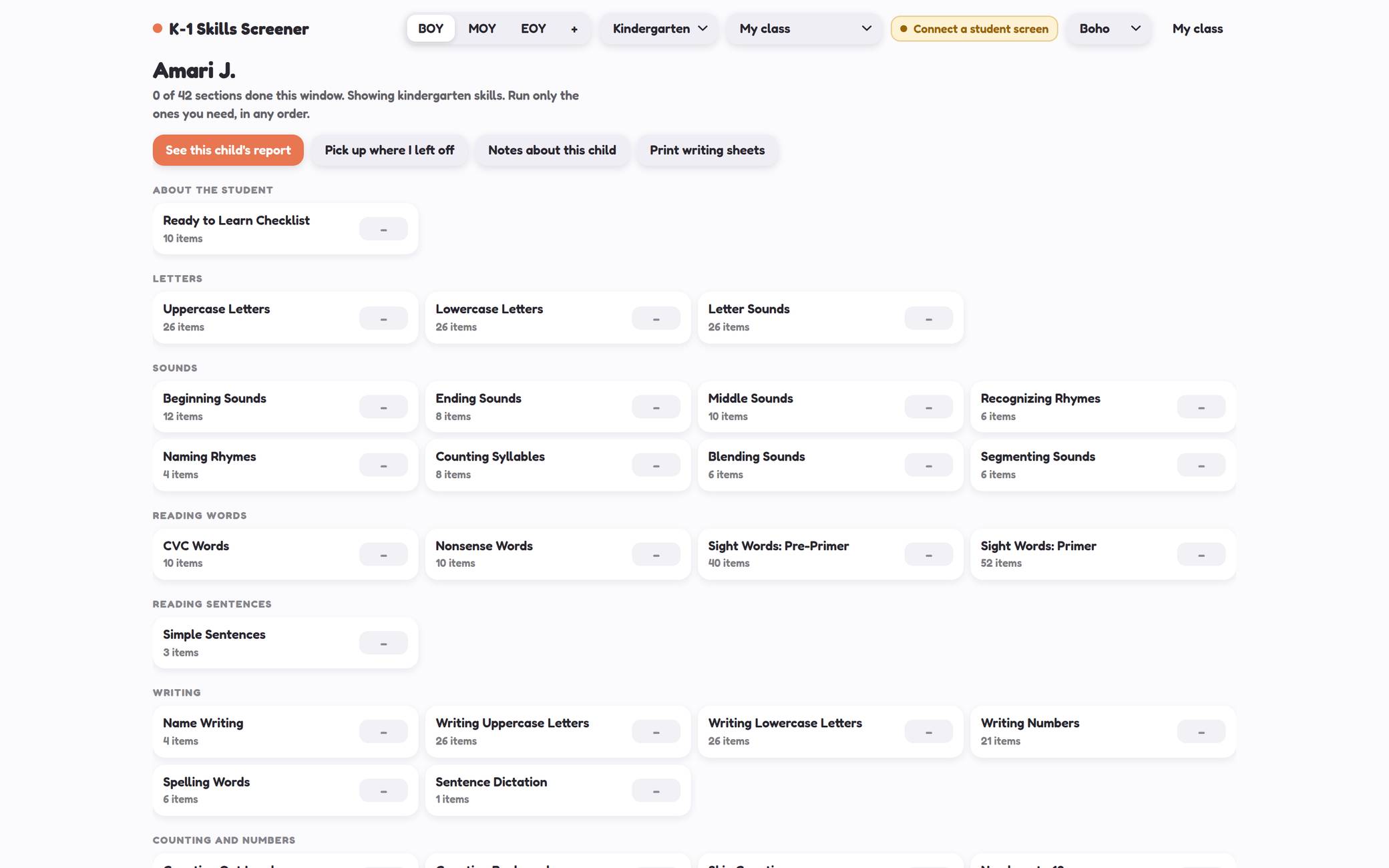Click the Naming Rhymes score dash
Viewport: 1389px width, 868px height.
pyautogui.click(x=383, y=465)
